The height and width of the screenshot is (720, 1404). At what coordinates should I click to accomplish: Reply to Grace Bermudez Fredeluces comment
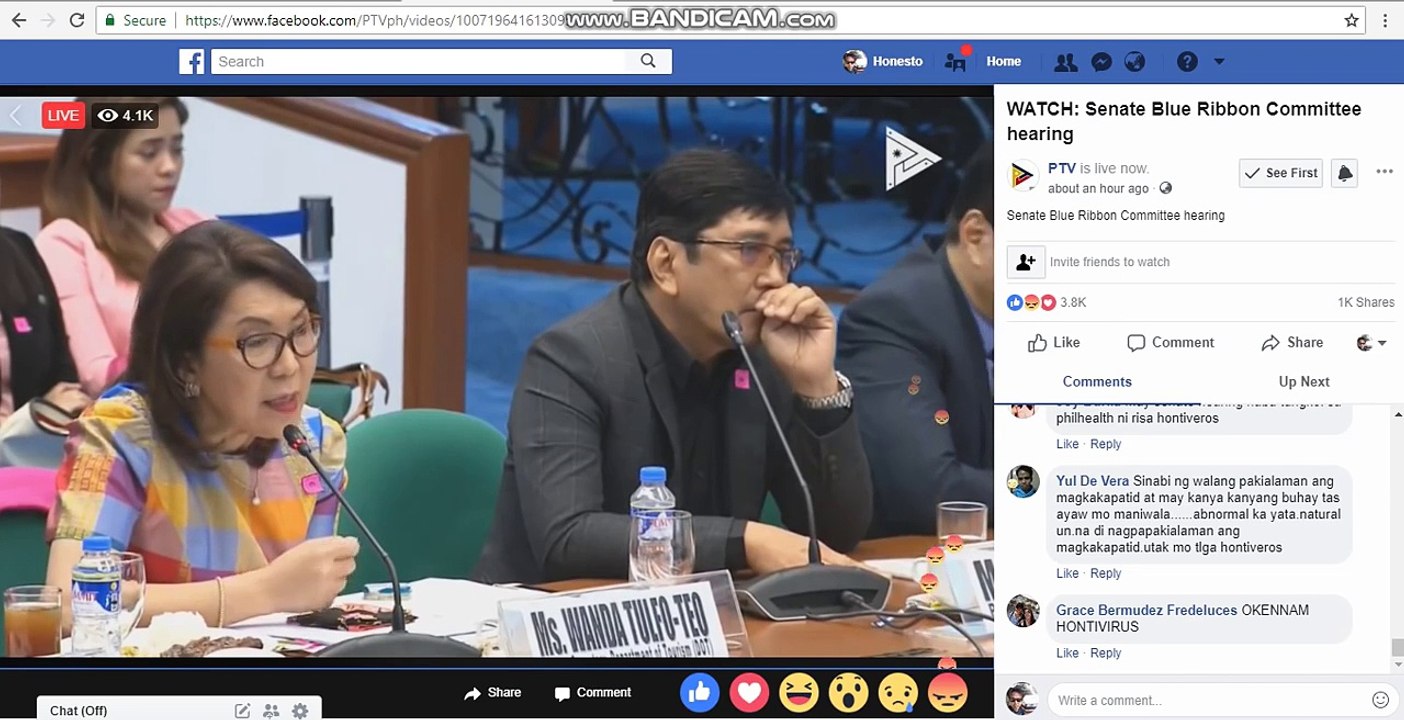(1105, 653)
